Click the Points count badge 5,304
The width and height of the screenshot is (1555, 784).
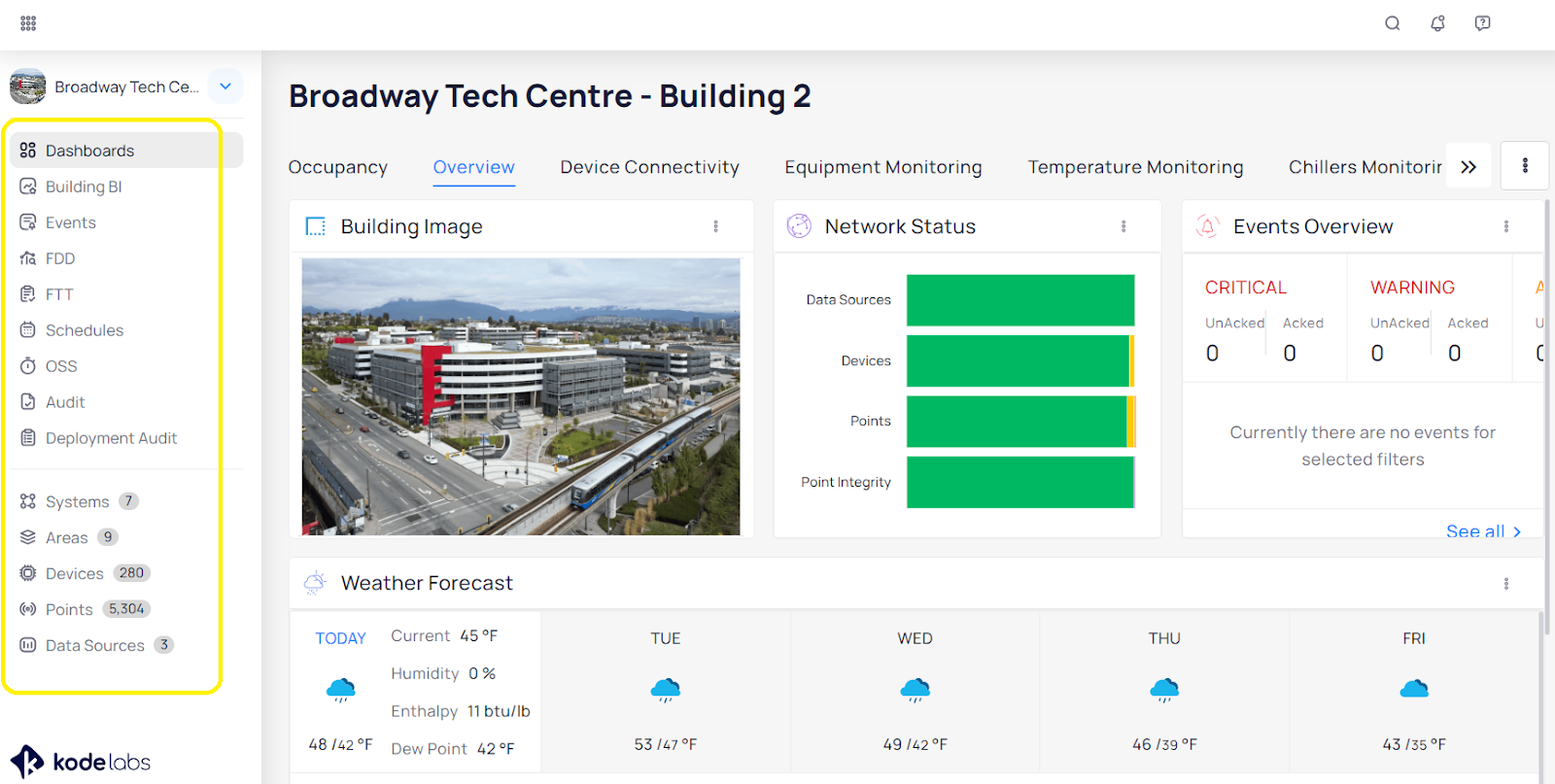click(126, 609)
